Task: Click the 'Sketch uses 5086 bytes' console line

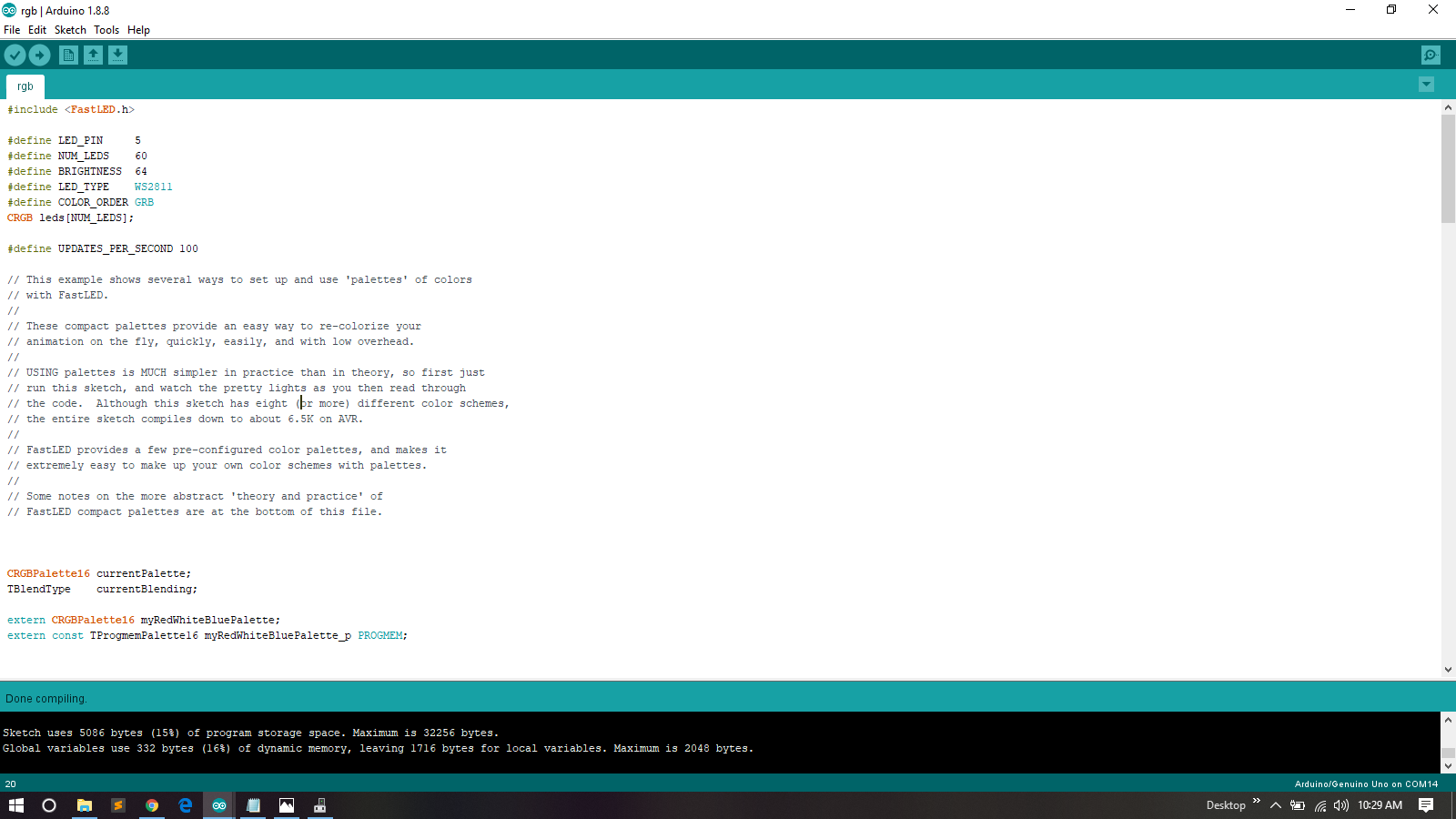Action: tap(251, 733)
